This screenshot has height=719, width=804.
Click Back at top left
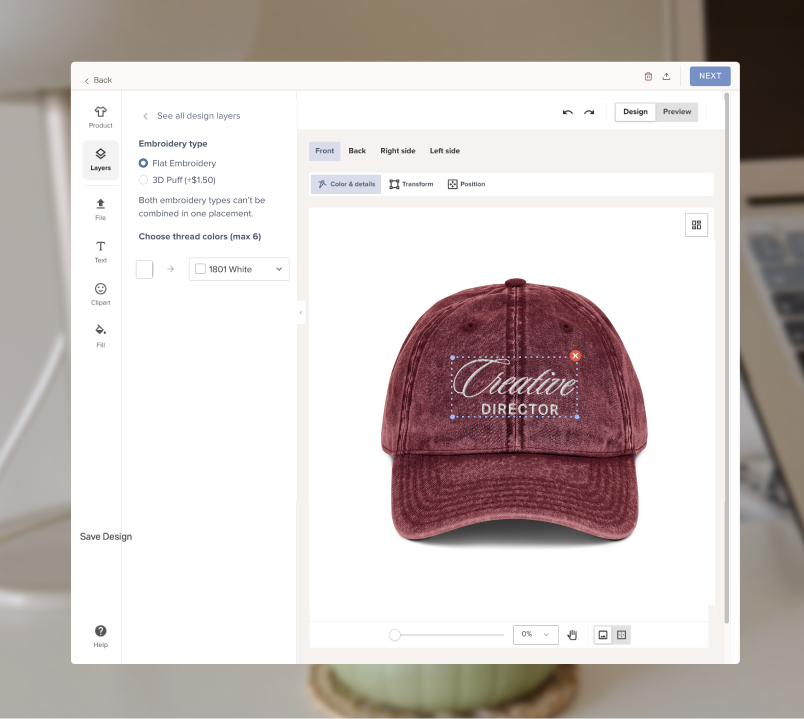pyautogui.click(x=98, y=80)
